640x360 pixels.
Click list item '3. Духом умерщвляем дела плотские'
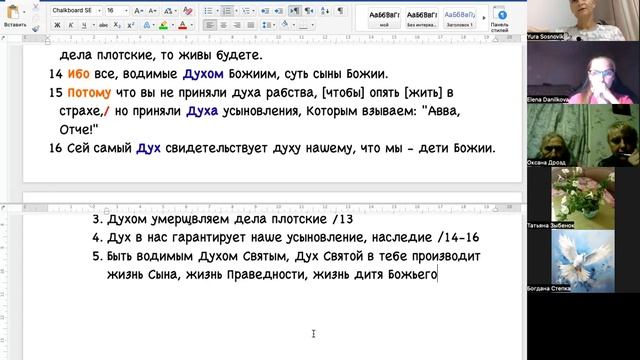click(x=222, y=219)
